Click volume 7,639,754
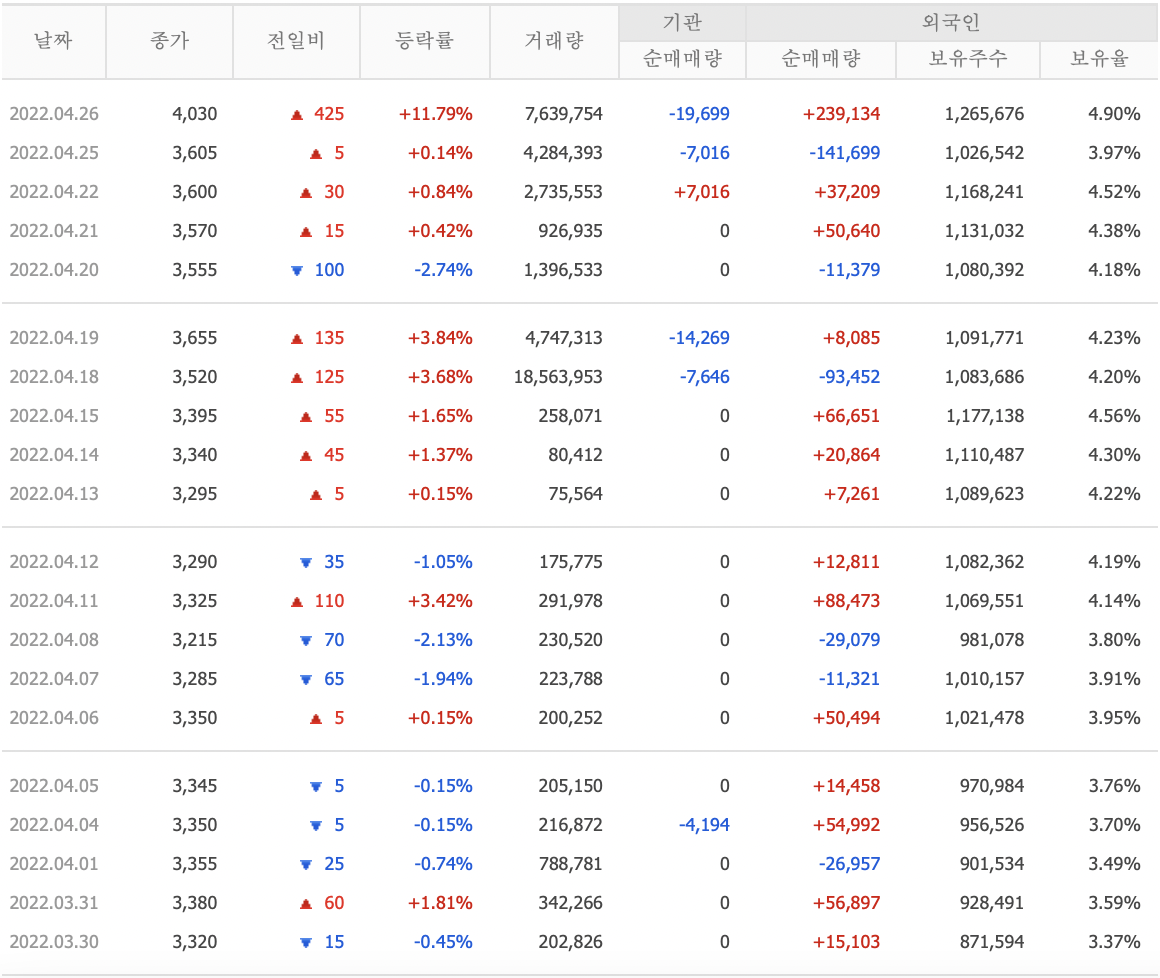This screenshot has height=978, width=1160. click(x=563, y=114)
